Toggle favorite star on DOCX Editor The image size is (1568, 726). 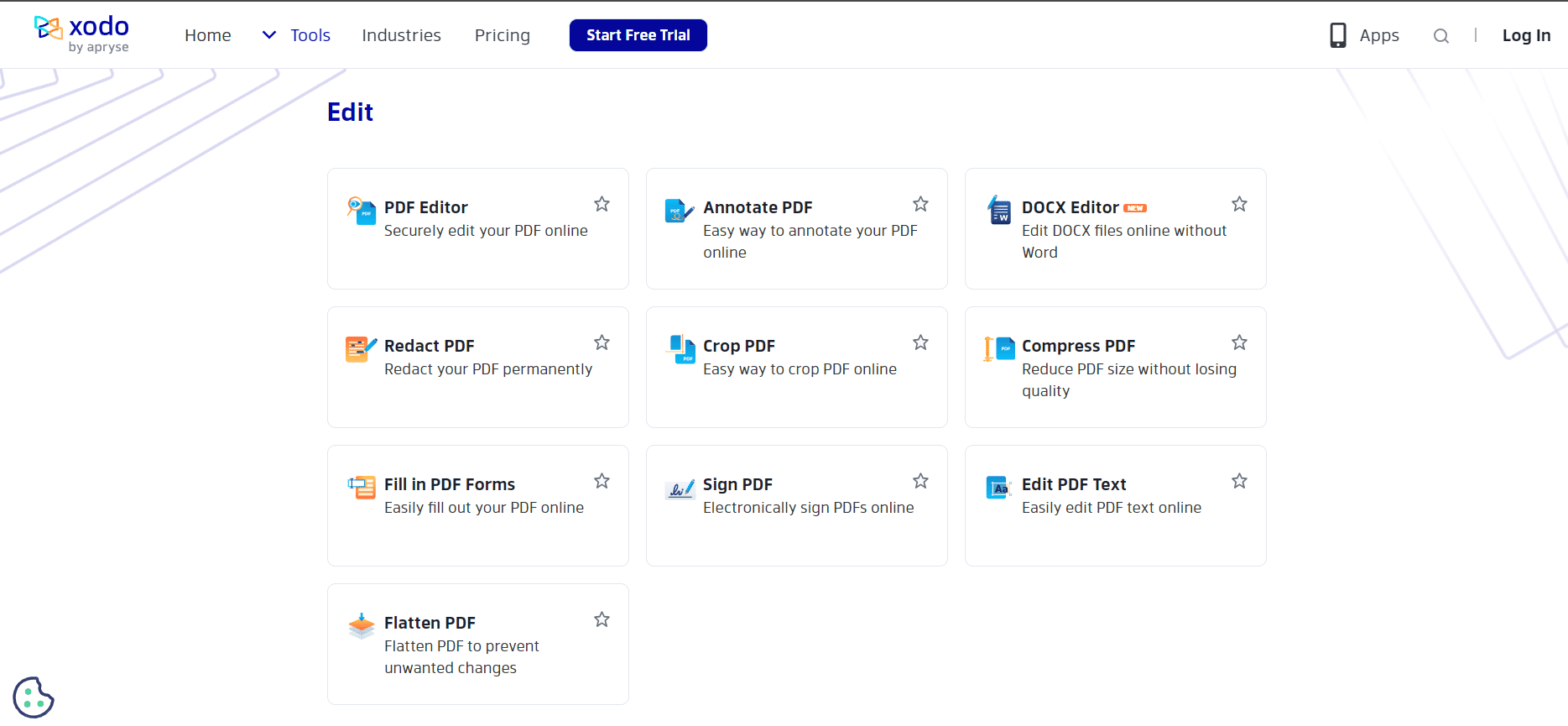point(1239,204)
